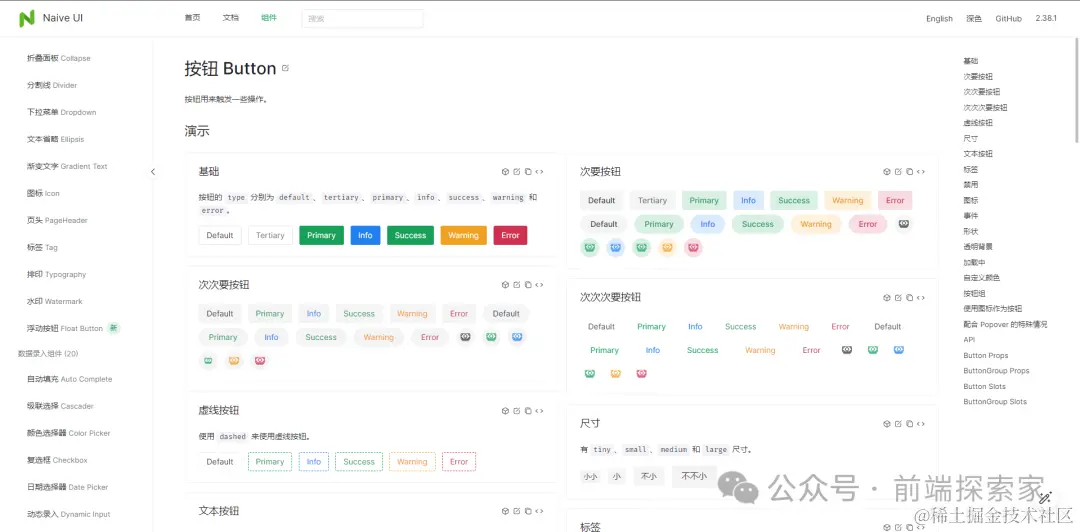Show code brackets icon in 文本按钮 card
This screenshot has width=1080, height=532.
point(539,511)
